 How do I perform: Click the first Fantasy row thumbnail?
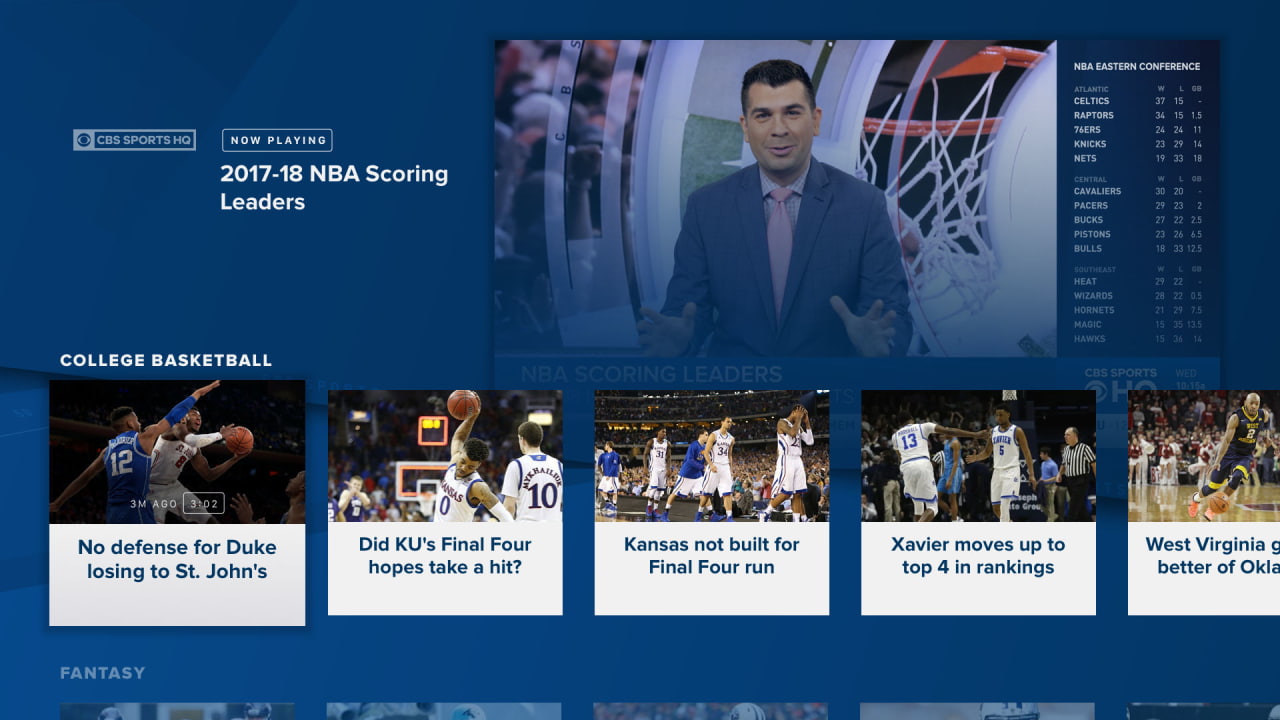pos(177,712)
